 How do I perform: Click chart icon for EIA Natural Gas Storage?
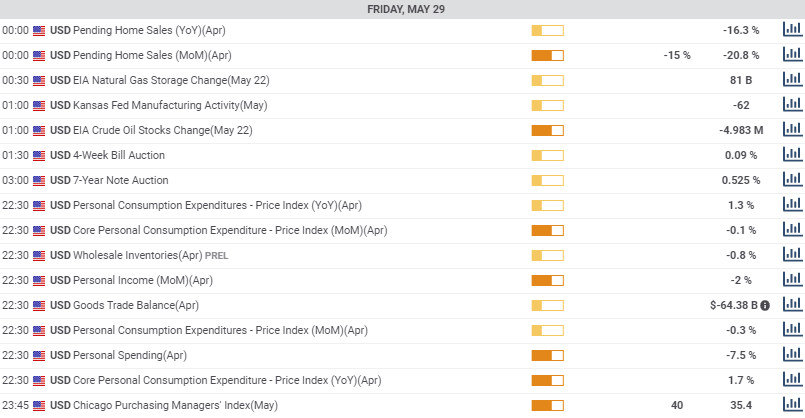click(792, 80)
